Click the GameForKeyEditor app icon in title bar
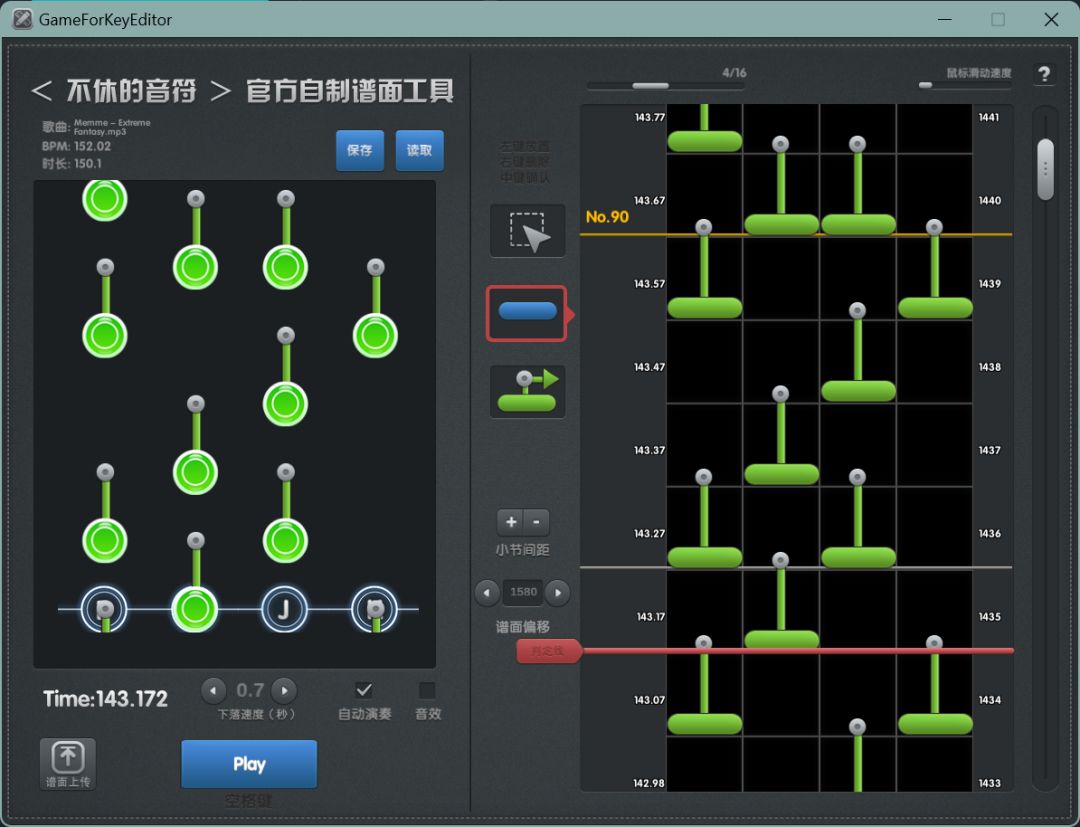This screenshot has height=827, width=1080. (22, 19)
